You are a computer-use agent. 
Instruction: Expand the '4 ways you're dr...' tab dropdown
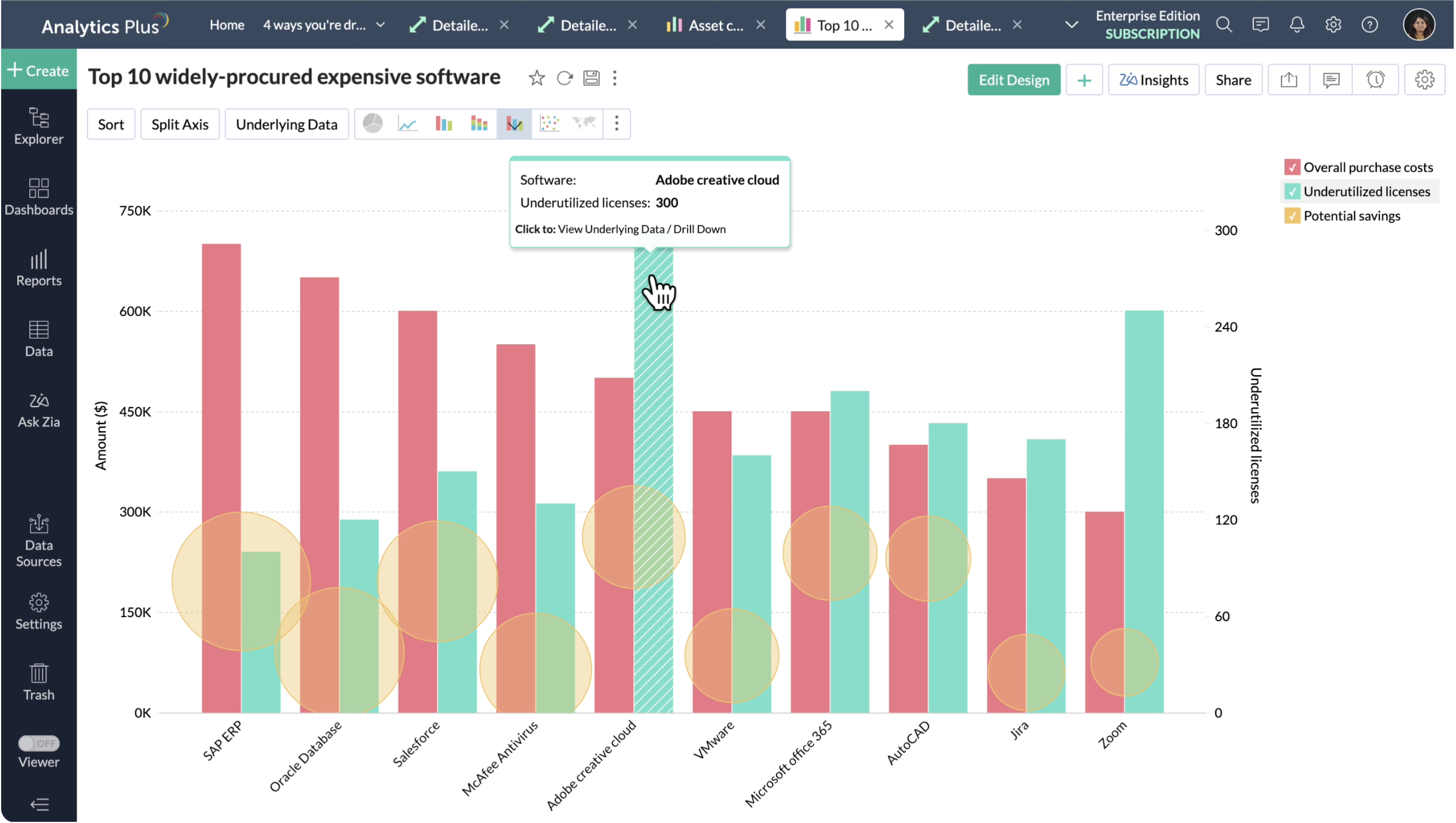click(x=380, y=25)
